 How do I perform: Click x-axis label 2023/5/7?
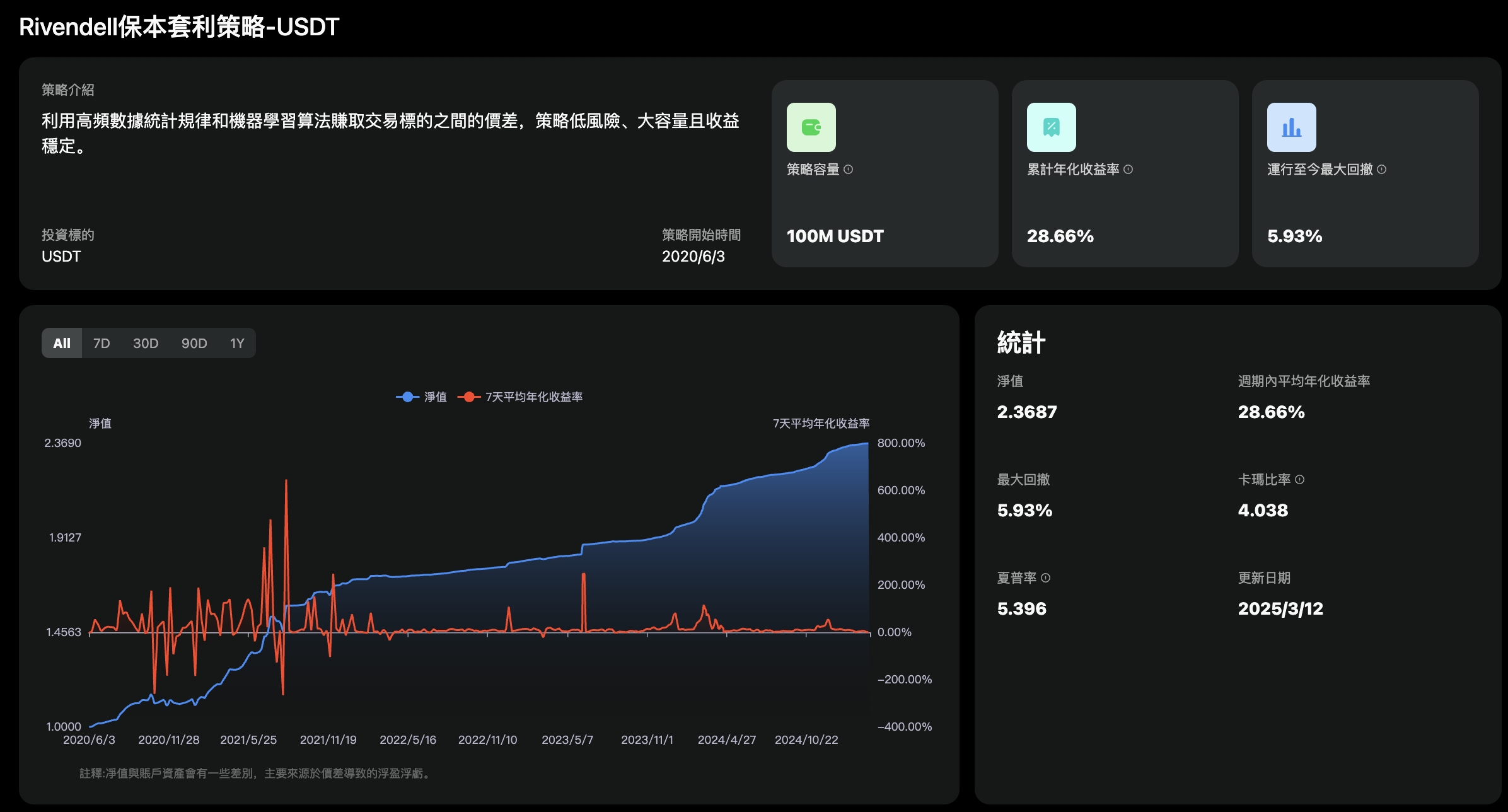pyautogui.click(x=567, y=739)
